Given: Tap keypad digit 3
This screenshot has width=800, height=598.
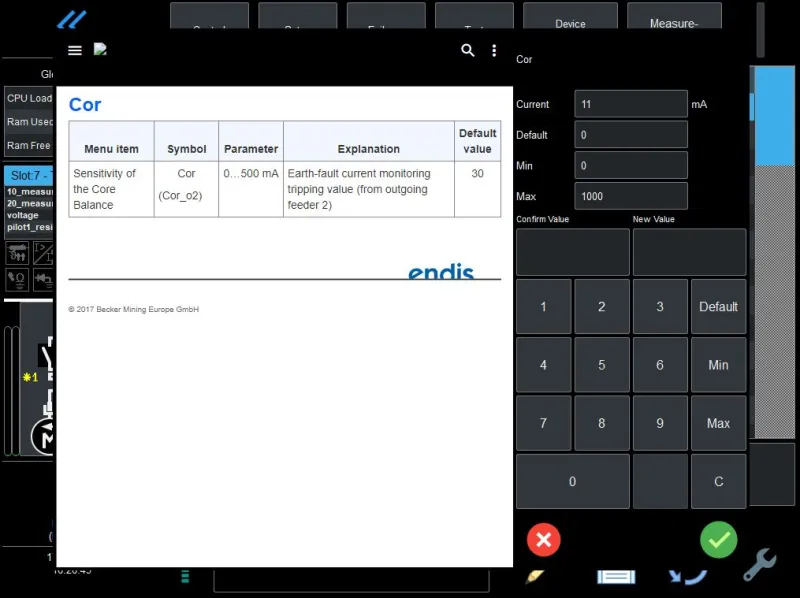Looking at the screenshot, I should point(660,307).
